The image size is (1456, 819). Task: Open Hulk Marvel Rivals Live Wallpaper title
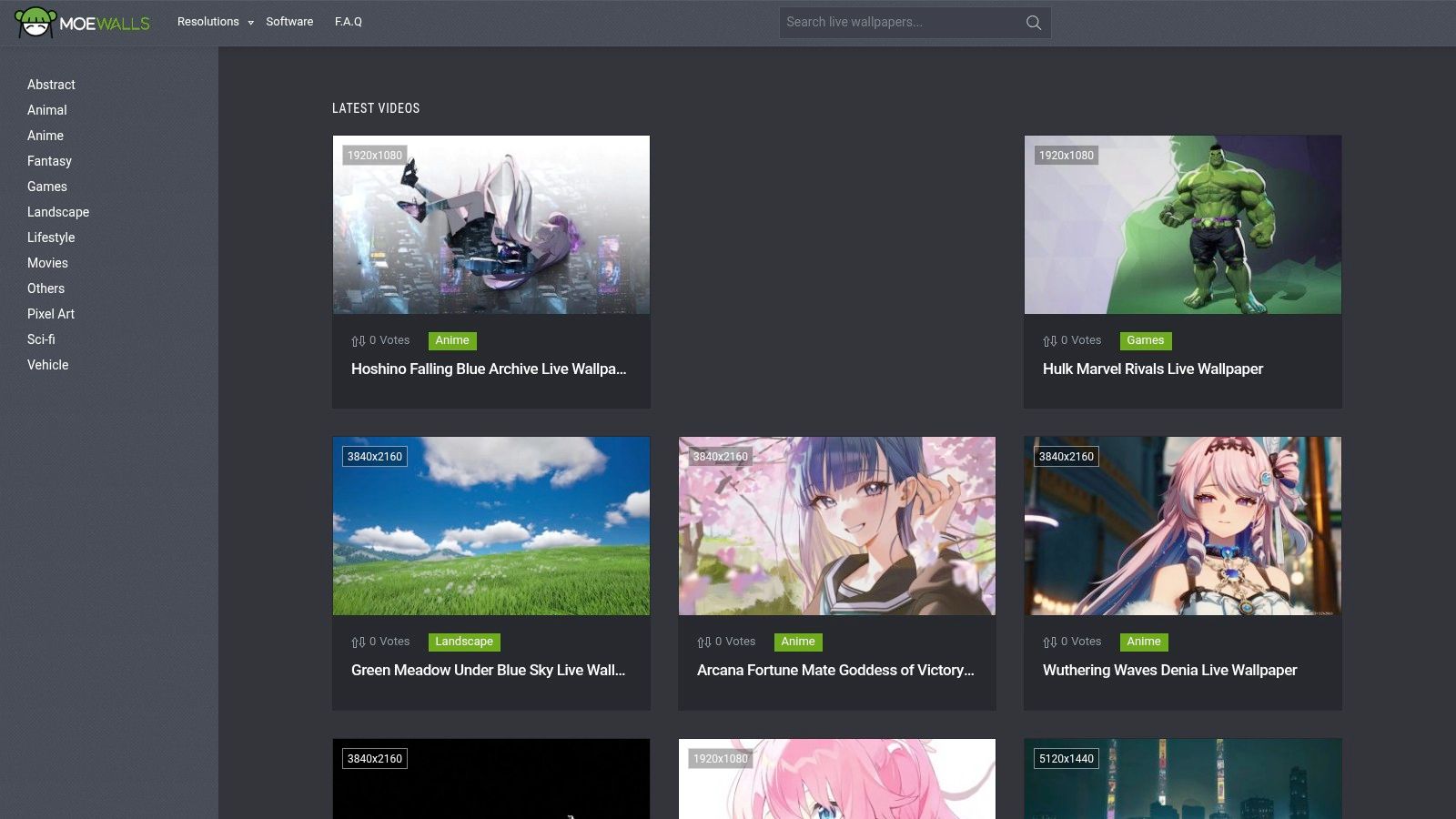pyautogui.click(x=1153, y=369)
